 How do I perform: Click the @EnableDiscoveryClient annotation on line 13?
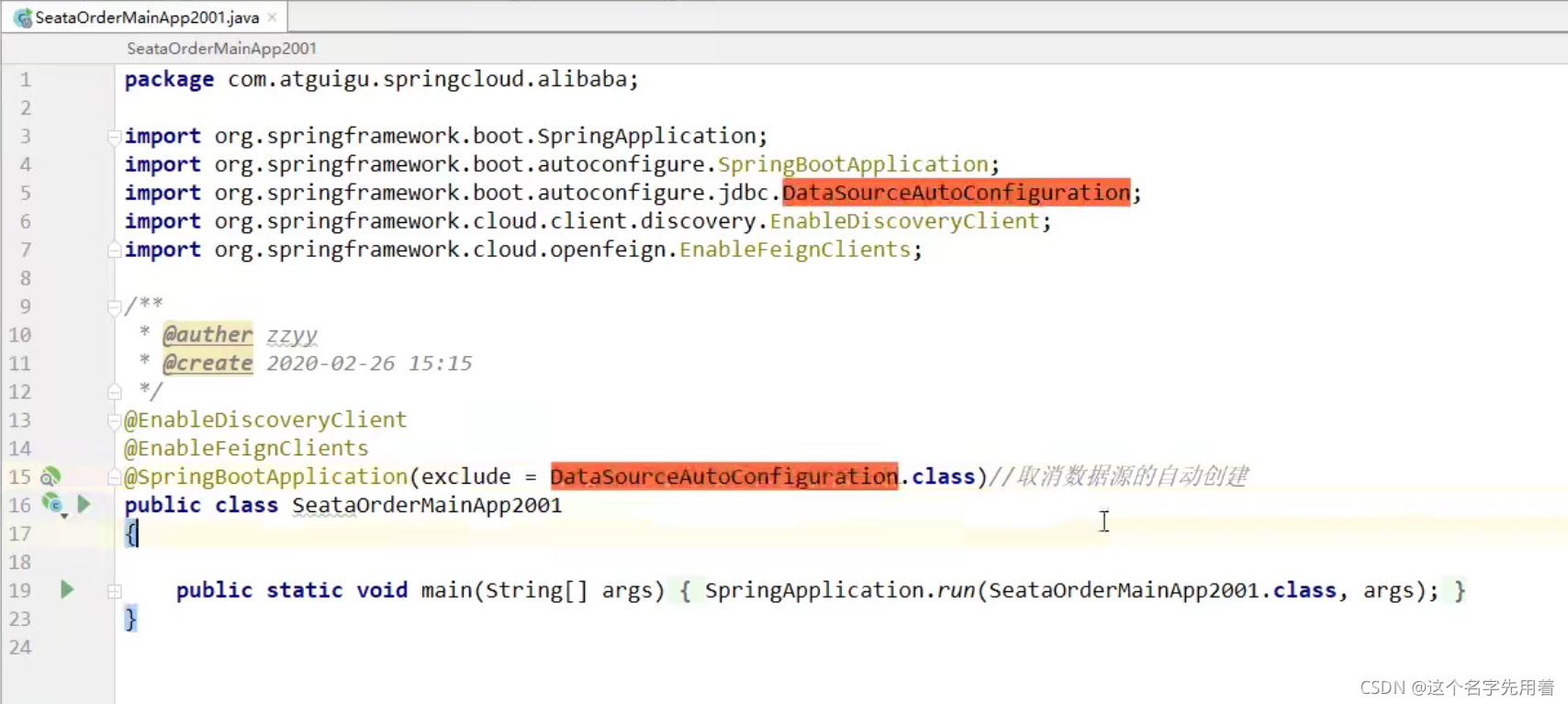click(265, 419)
